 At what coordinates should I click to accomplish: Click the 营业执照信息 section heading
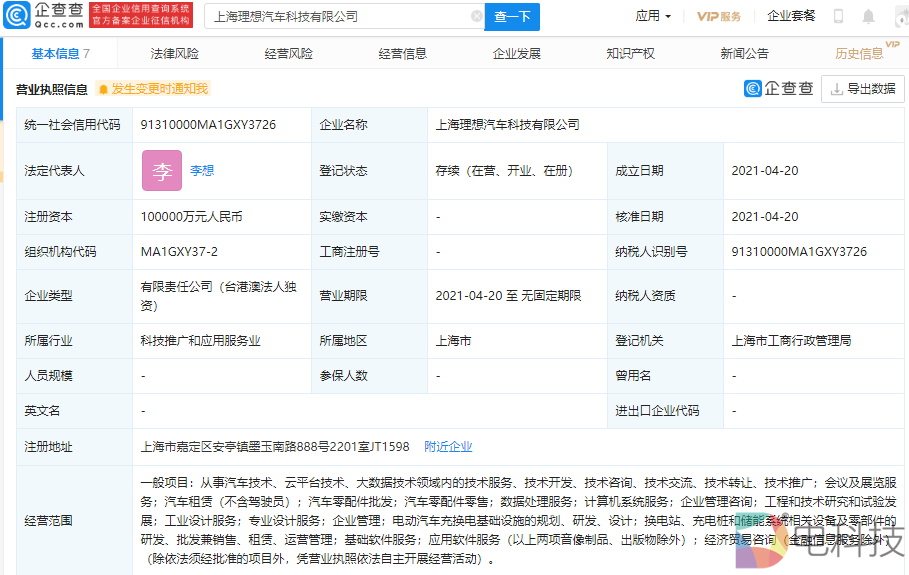pyautogui.click(x=52, y=89)
